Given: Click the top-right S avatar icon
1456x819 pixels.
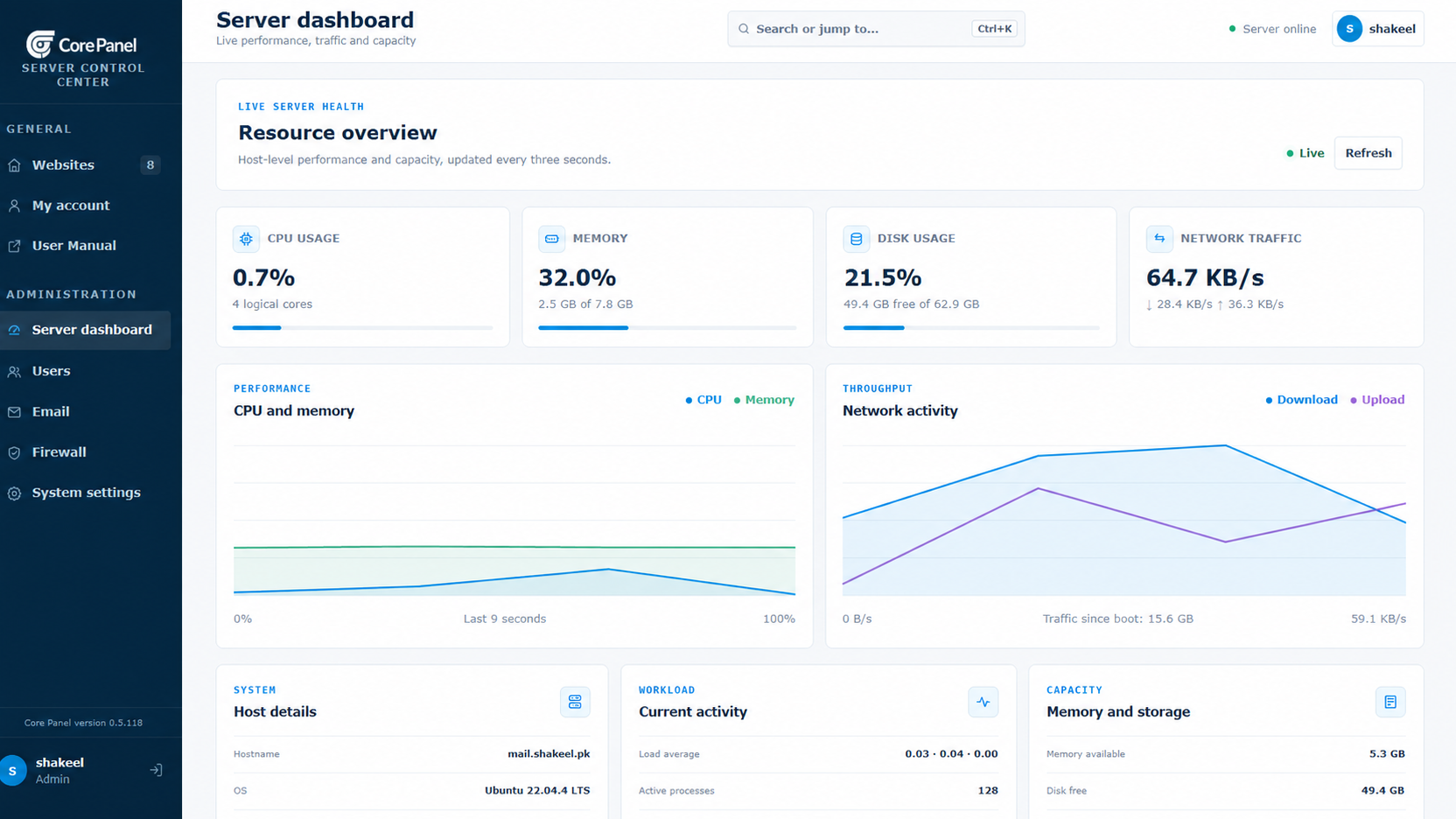Looking at the screenshot, I should (x=1349, y=29).
